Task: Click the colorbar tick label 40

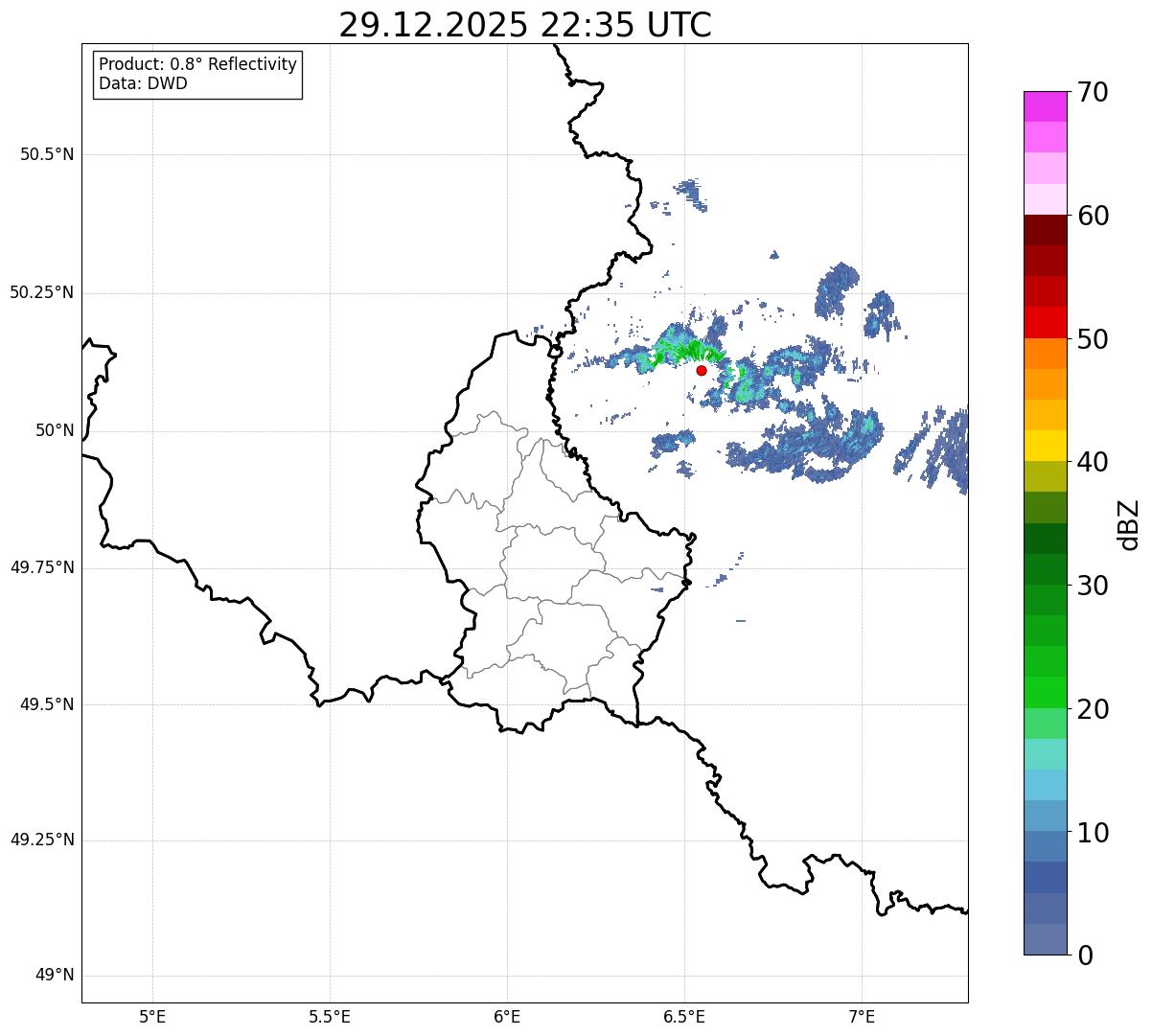Action: 1093,462
